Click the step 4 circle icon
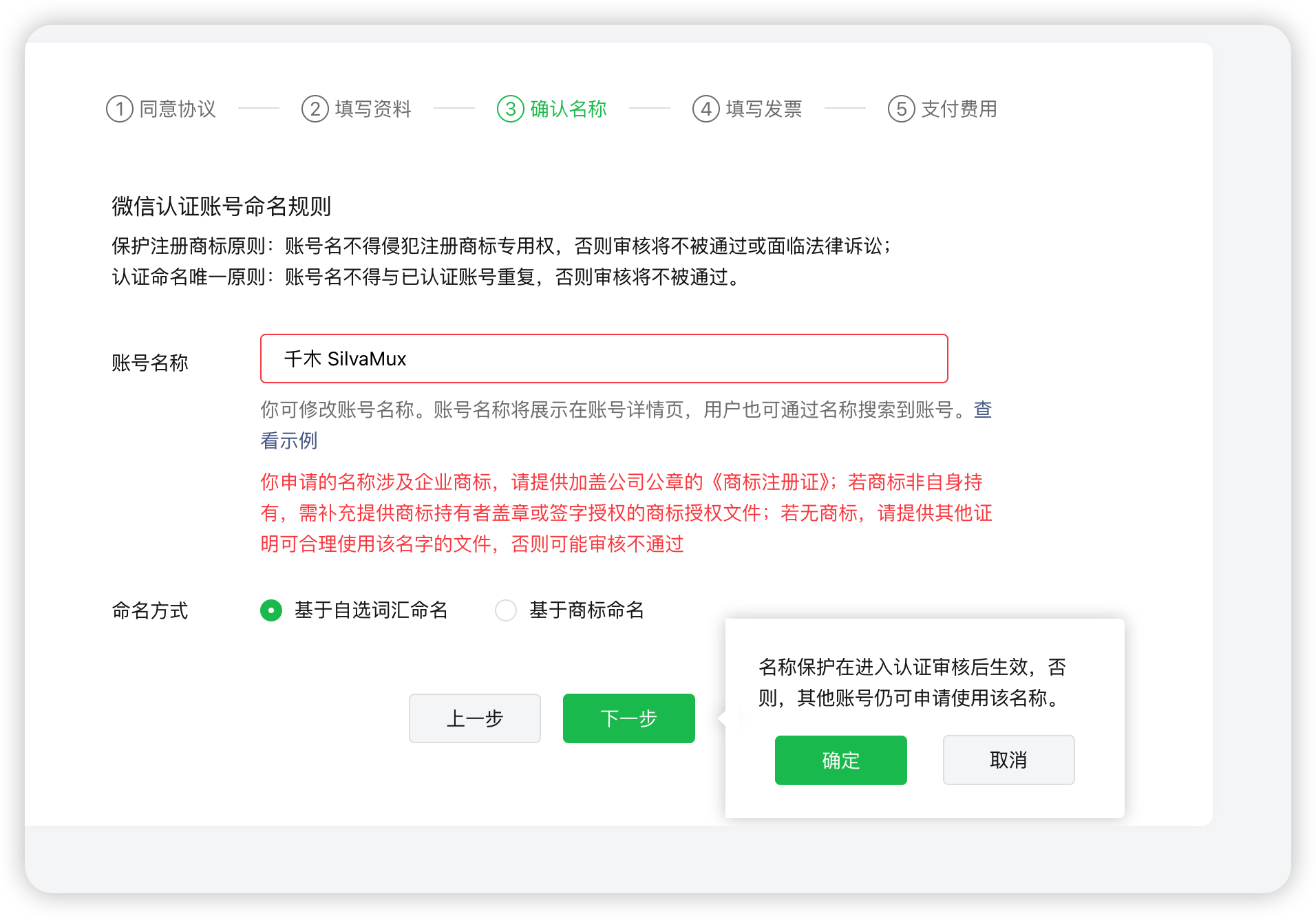 [x=705, y=109]
